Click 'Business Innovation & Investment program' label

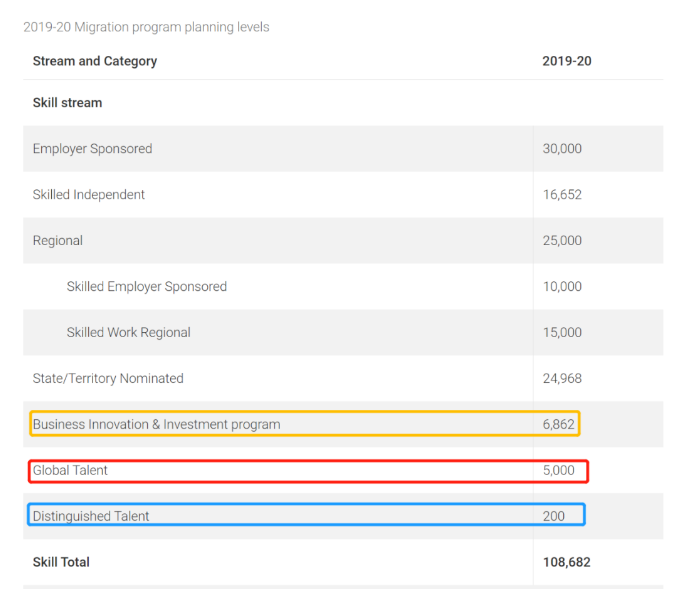[156, 424]
